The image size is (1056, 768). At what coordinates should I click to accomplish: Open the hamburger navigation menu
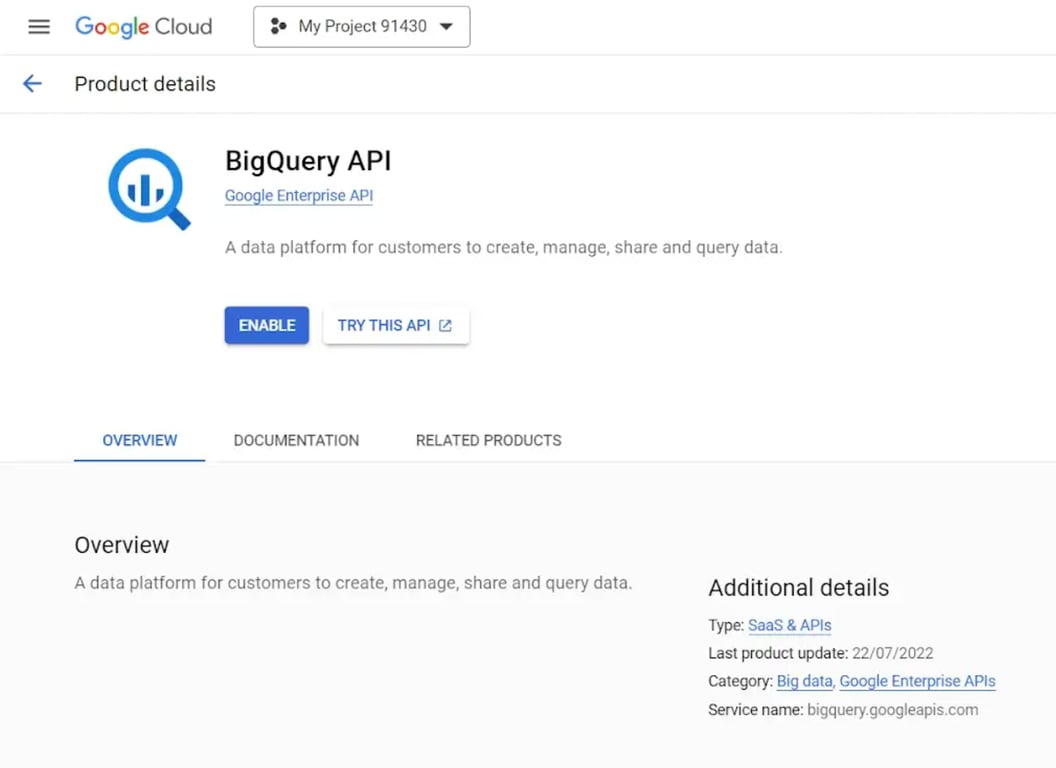click(x=39, y=26)
